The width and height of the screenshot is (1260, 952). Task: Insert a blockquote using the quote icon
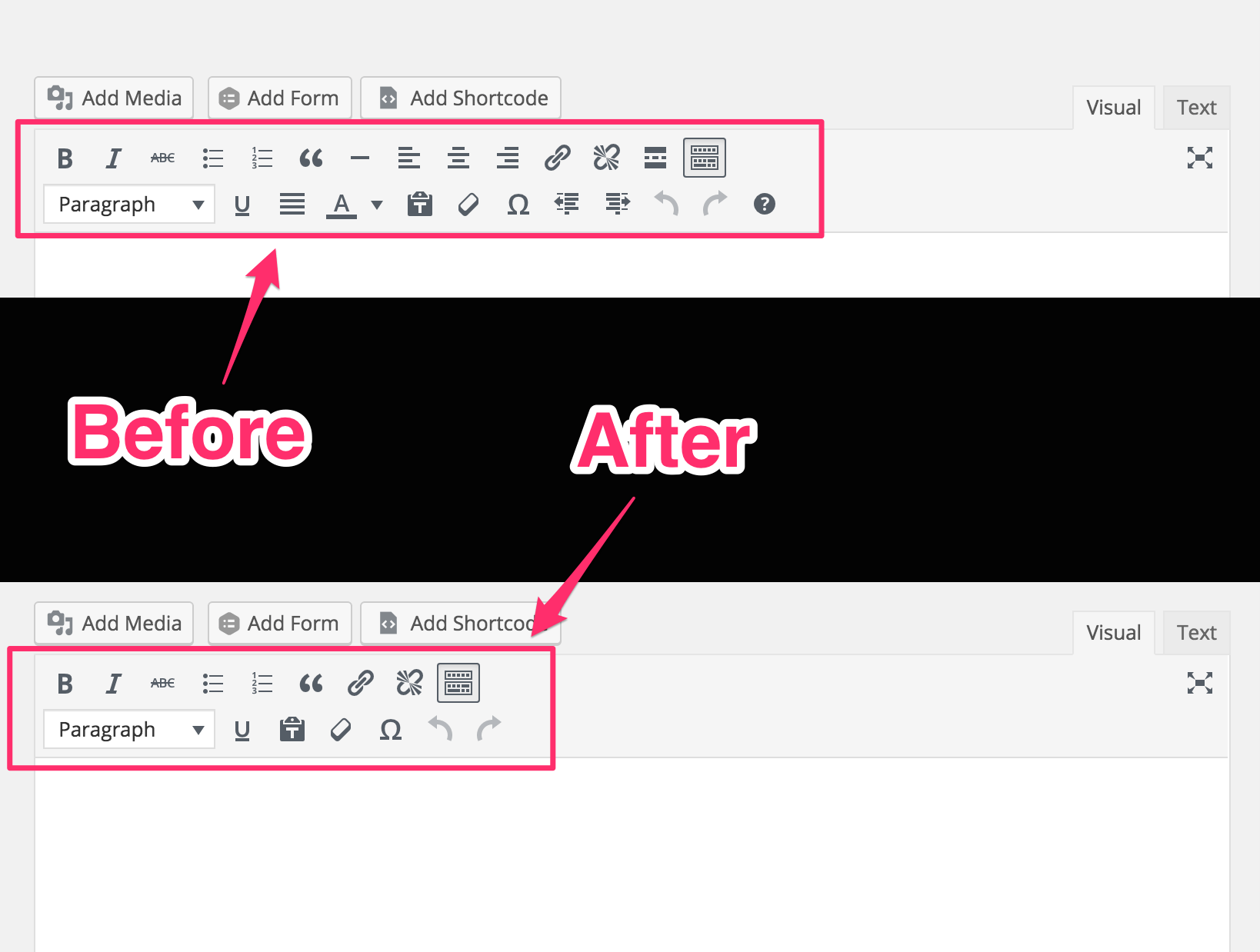312,158
